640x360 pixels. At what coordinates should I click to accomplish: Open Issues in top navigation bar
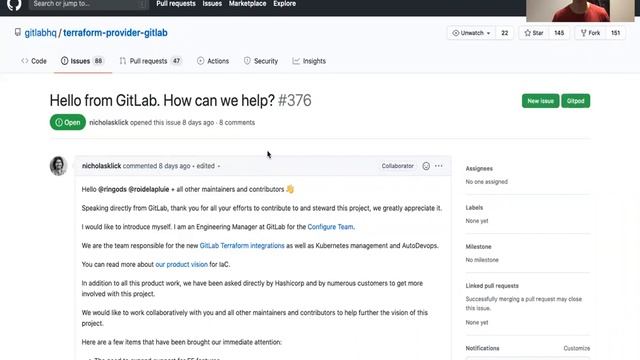(212, 4)
